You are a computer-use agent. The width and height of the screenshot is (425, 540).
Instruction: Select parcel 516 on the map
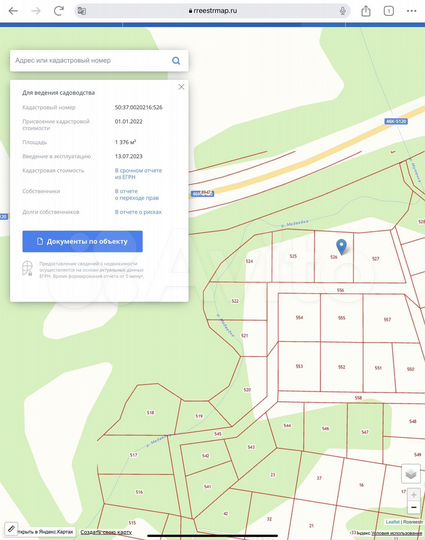click(139, 492)
